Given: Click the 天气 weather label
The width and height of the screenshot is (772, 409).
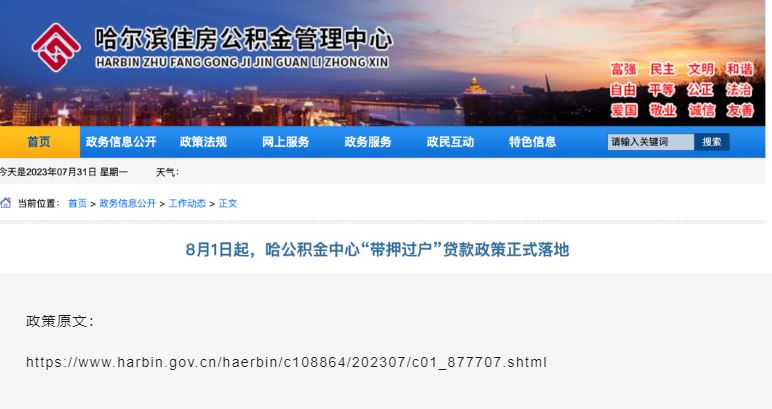Looking at the screenshot, I should pyautogui.click(x=167, y=172).
